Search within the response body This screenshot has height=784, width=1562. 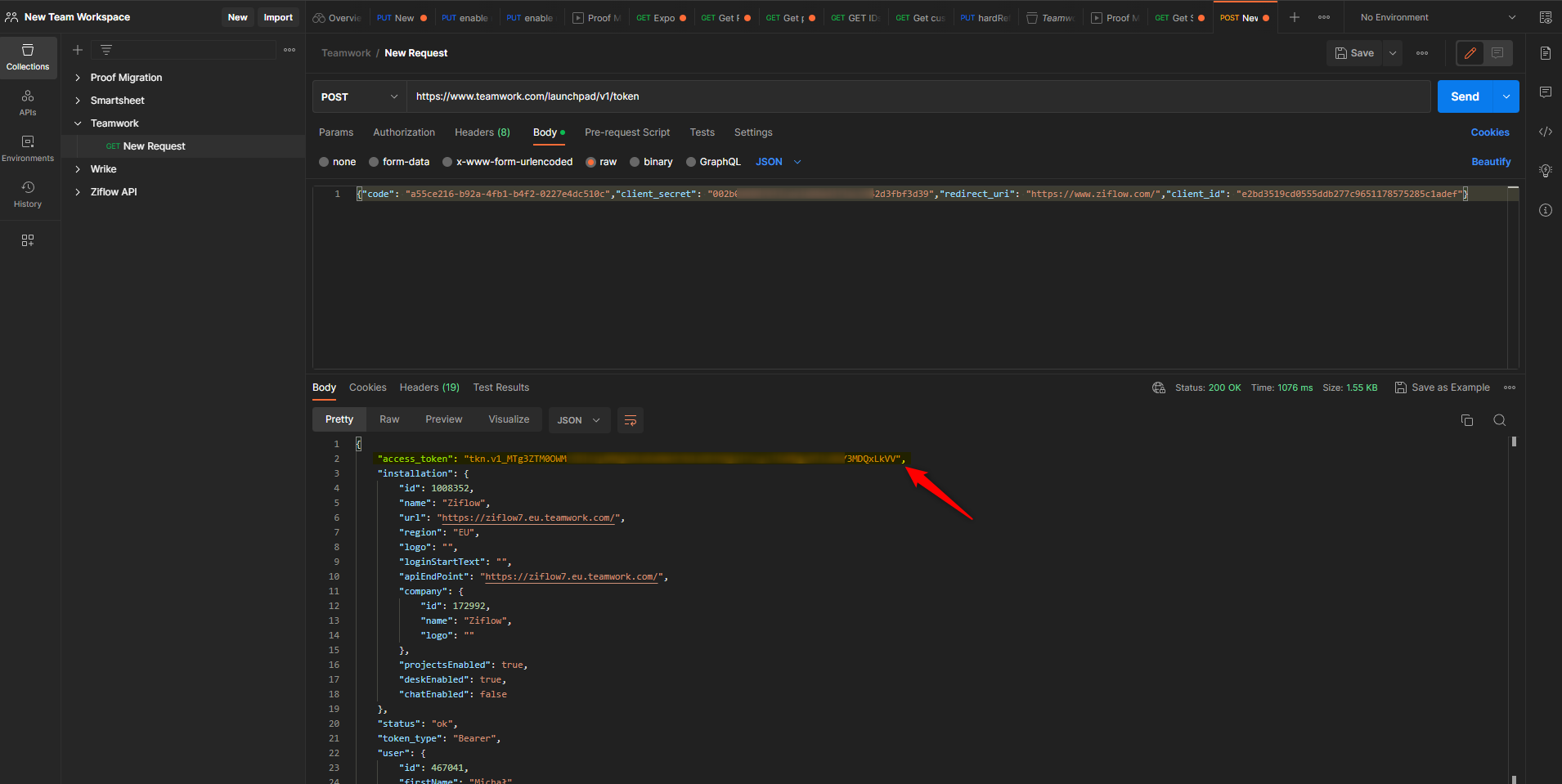pyautogui.click(x=1499, y=420)
